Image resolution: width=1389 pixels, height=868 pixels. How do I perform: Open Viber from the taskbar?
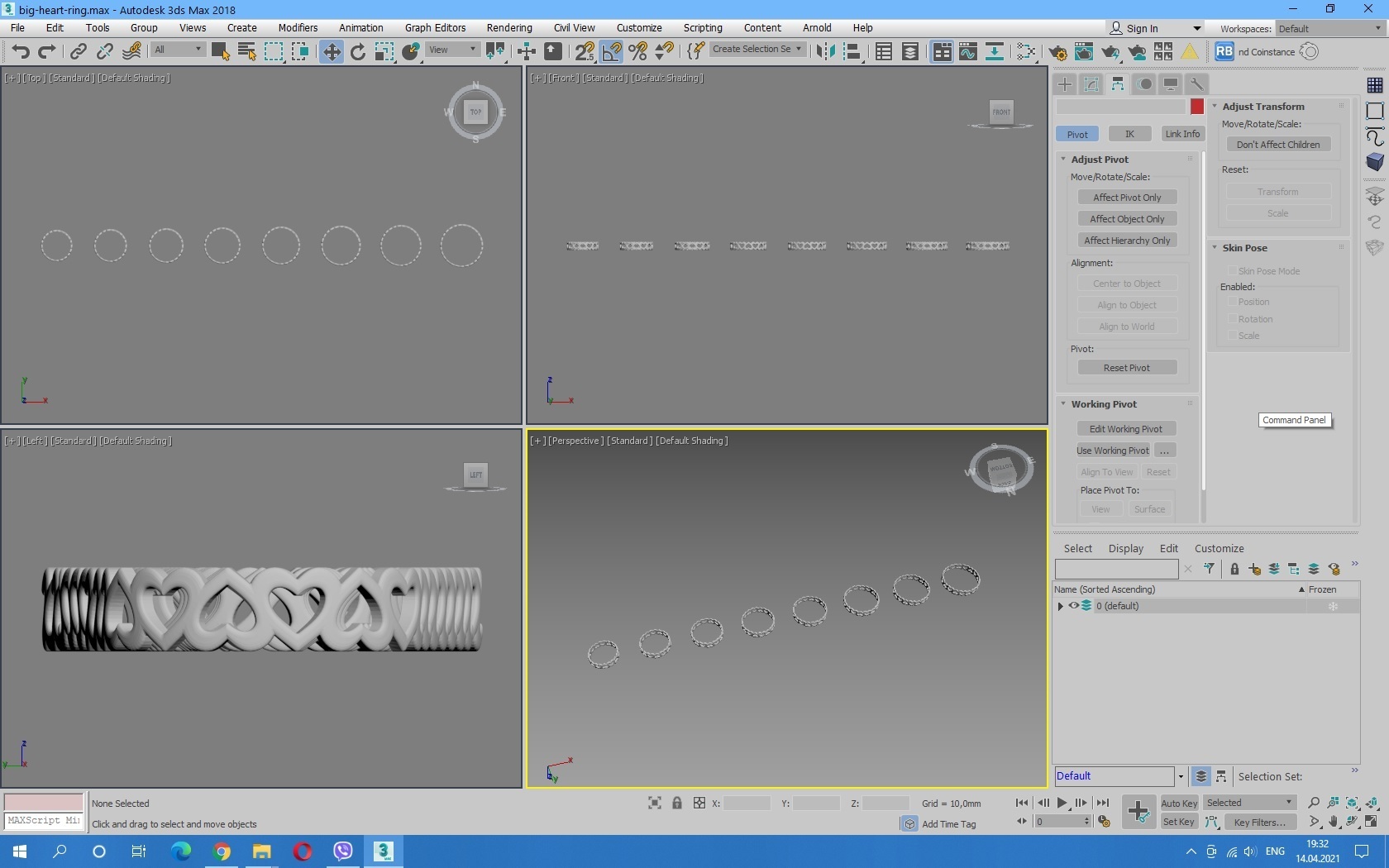point(342,851)
